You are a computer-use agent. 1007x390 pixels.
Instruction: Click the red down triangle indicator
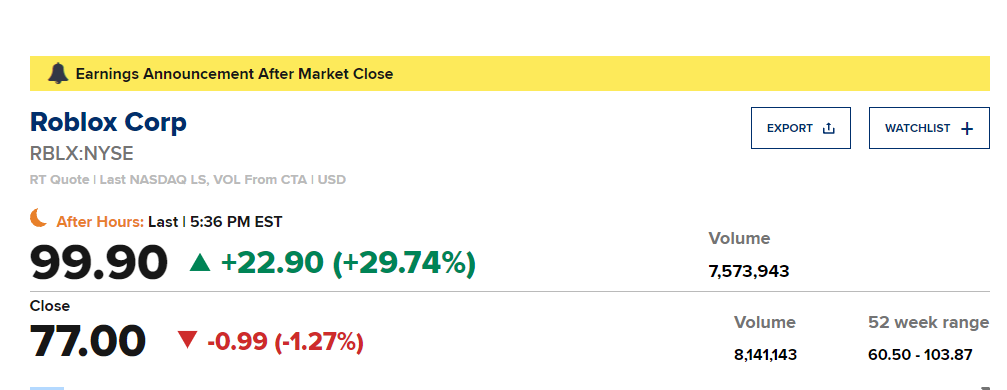click(188, 340)
